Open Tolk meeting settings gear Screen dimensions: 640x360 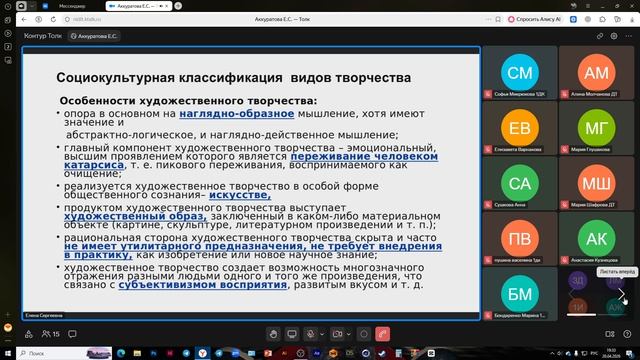click(x=614, y=36)
